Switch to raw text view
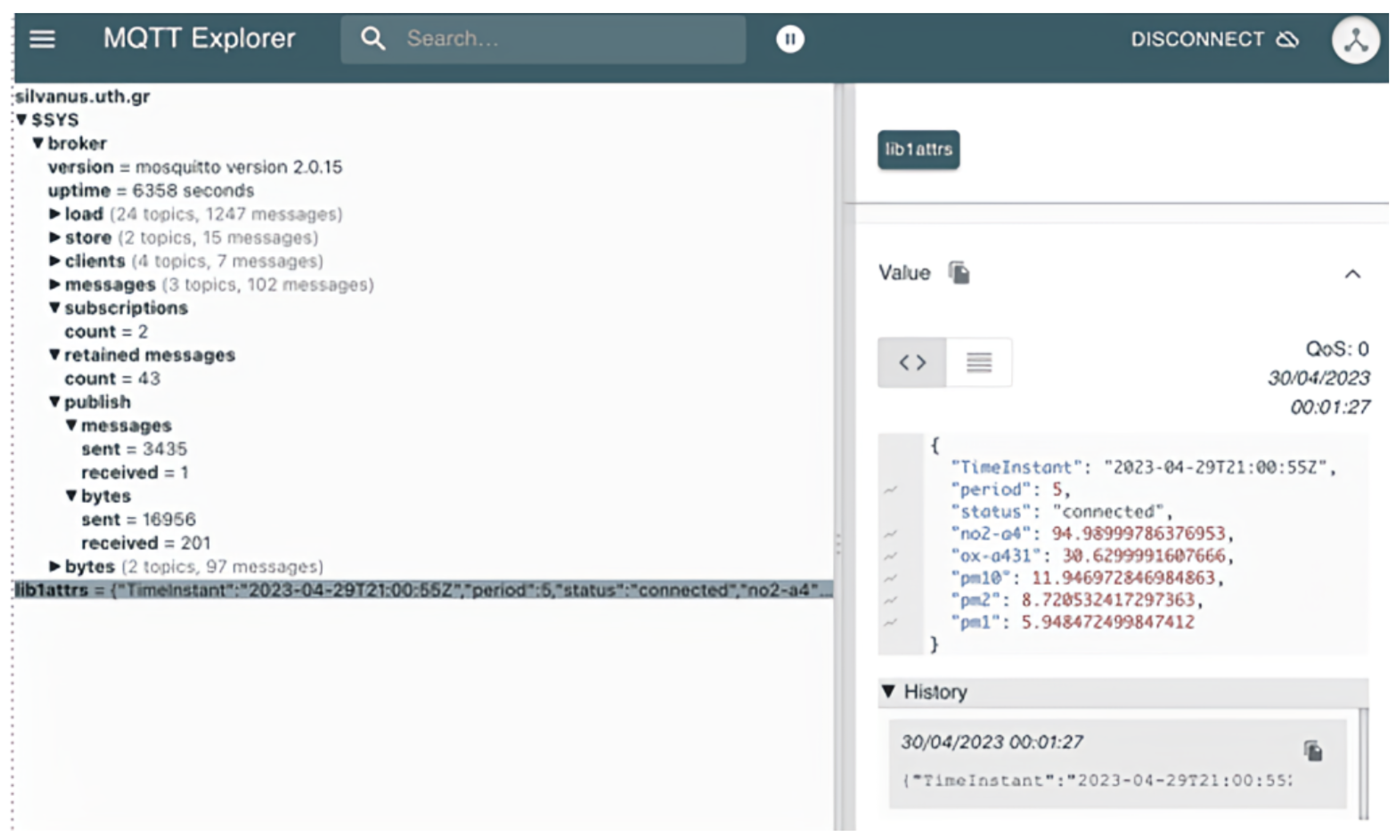 click(x=979, y=362)
